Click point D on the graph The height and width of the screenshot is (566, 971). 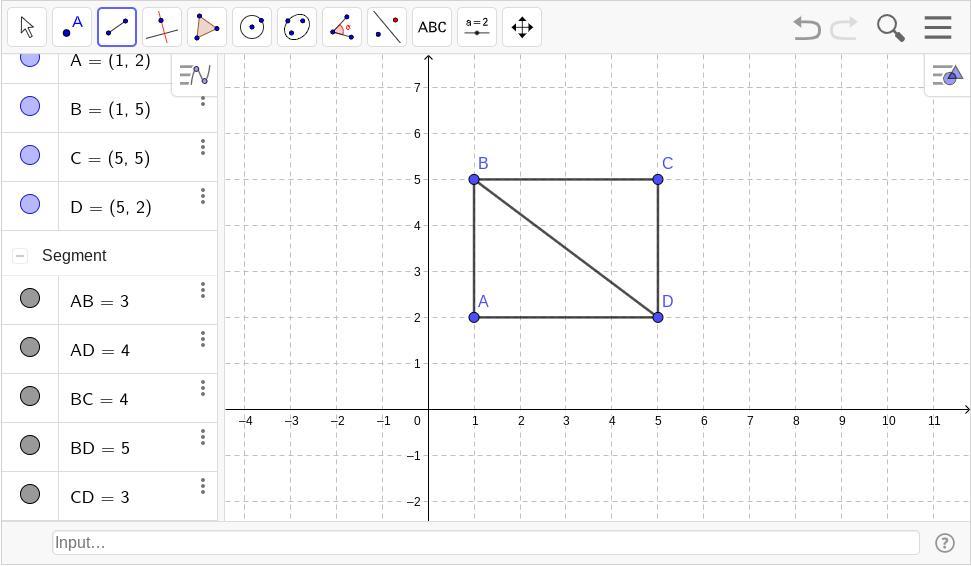click(x=658, y=318)
